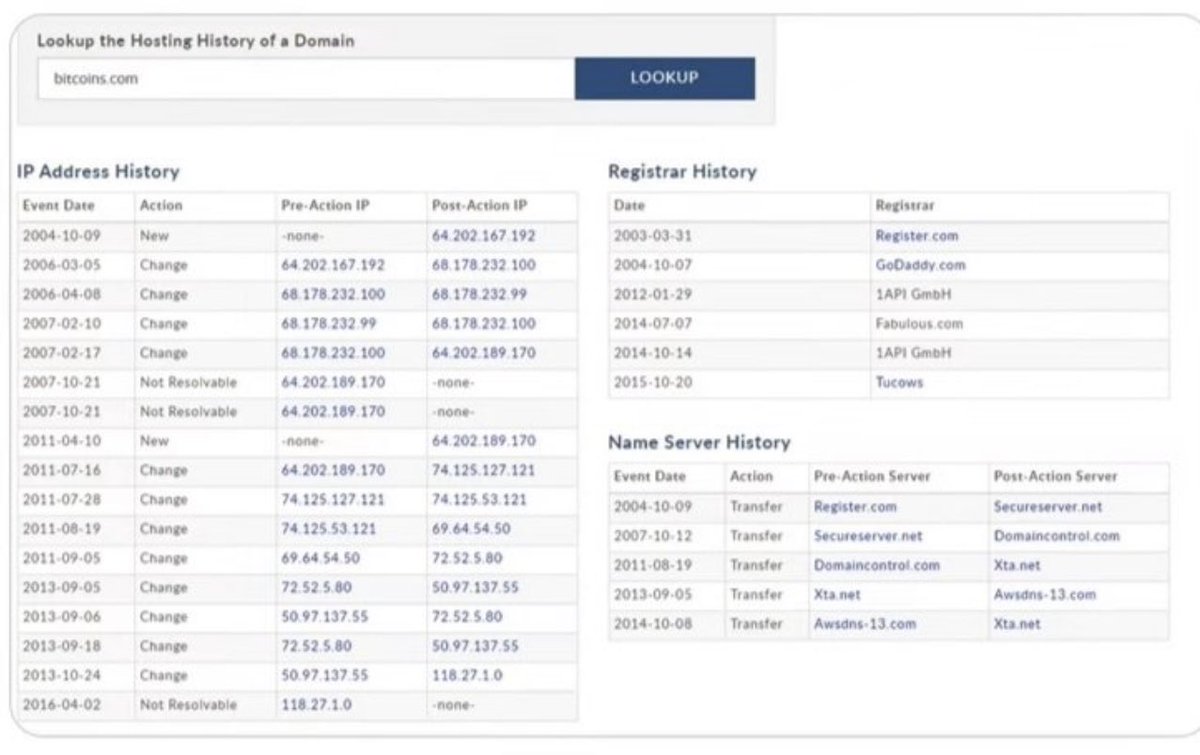The height and width of the screenshot is (755, 1200).
Task: Click the date 2007-10-12 in Name Server History
Action: pyautogui.click(x=652, y=536)
